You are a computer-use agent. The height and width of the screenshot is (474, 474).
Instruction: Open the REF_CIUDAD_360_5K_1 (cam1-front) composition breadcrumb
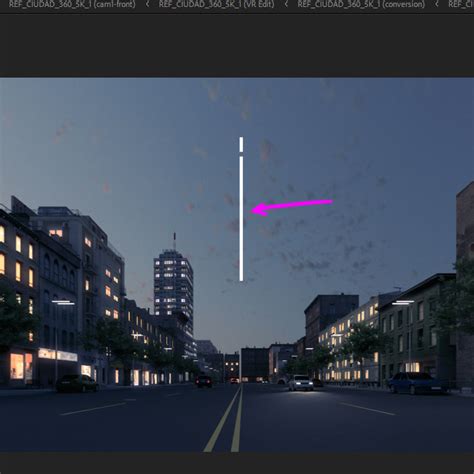72,4
